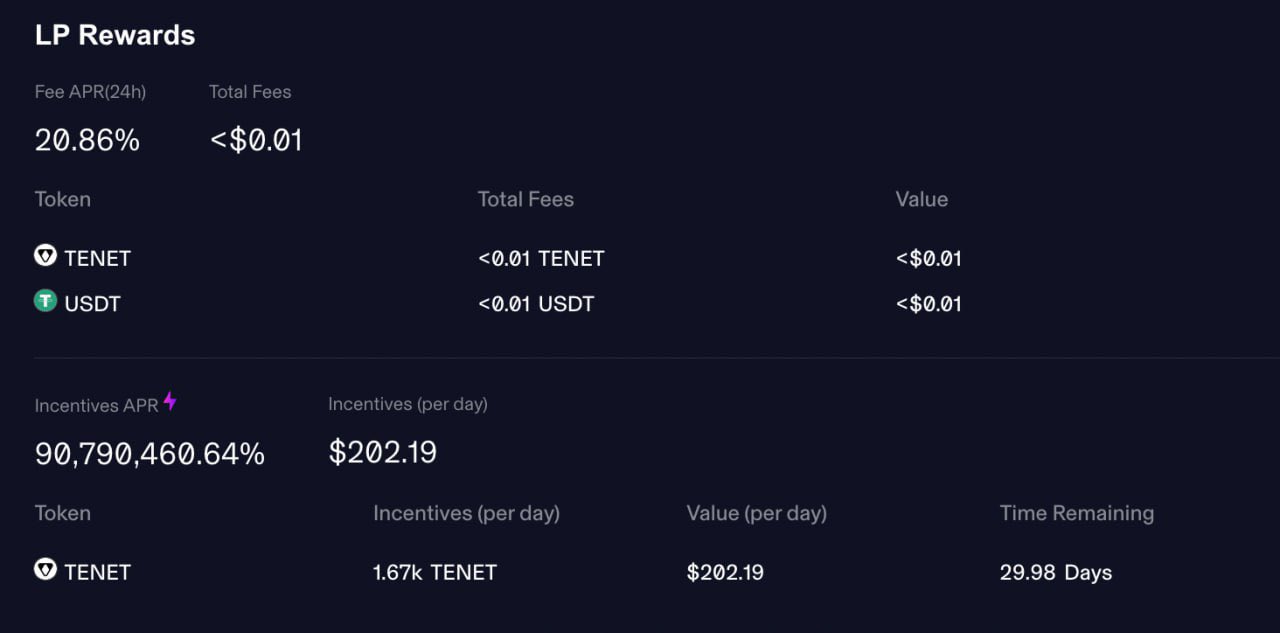Click the Total Fees column header
Screen dimensions: 1280x633
tap(526, 199)
